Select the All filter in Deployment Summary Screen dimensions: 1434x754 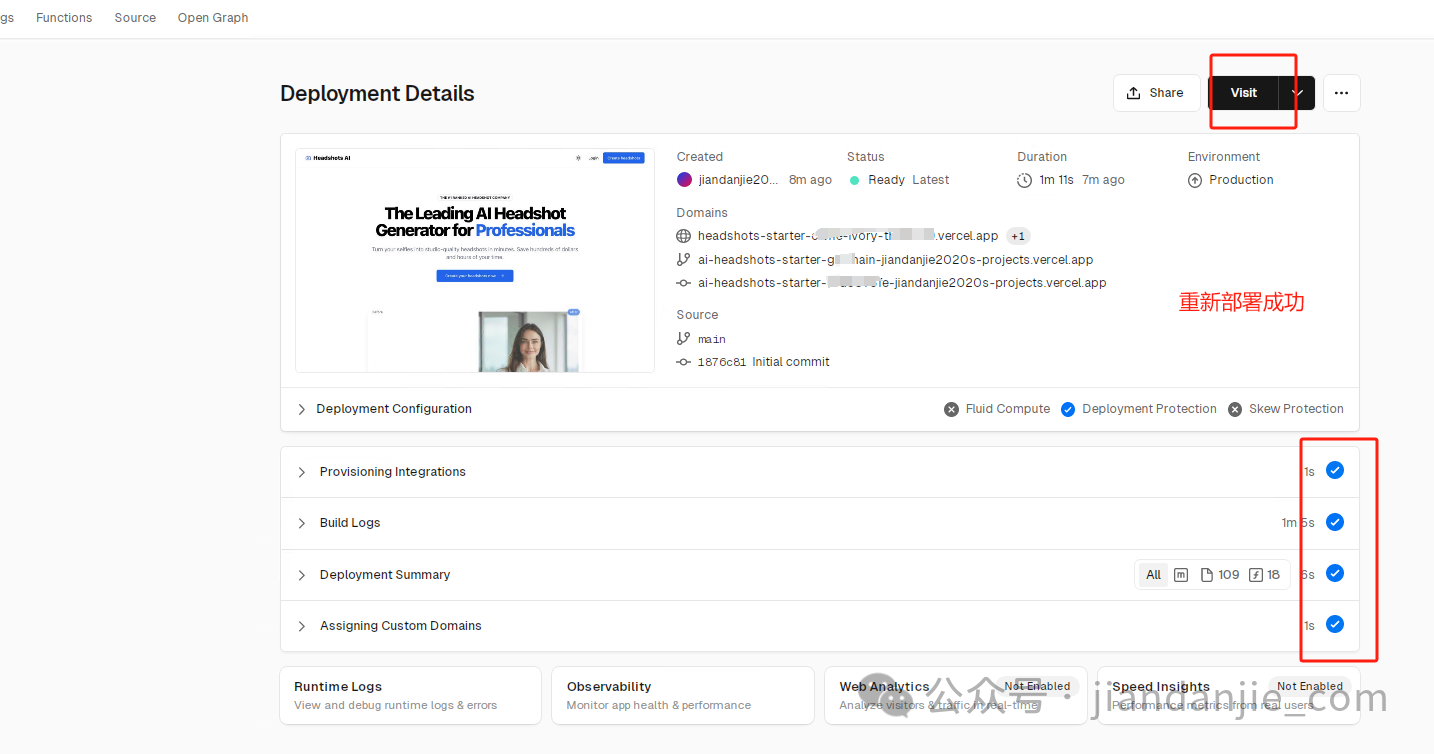click(x=1153, y=575)
